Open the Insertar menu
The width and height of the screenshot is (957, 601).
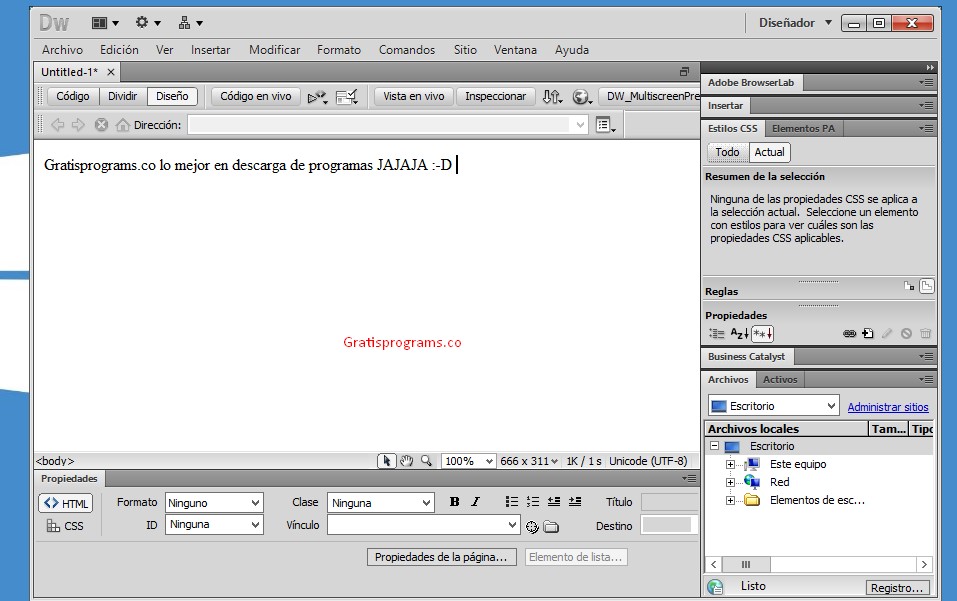(x=211, y=50)
